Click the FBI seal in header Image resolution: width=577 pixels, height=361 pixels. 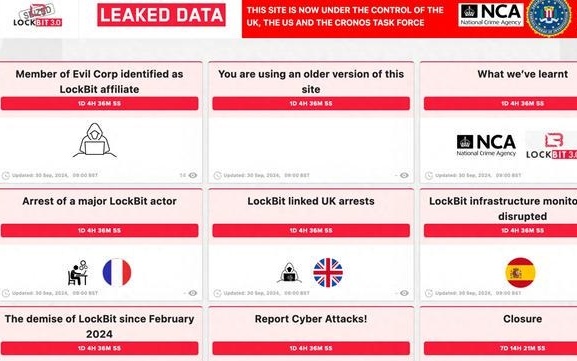pyautogui.click(x=549, y=17)
